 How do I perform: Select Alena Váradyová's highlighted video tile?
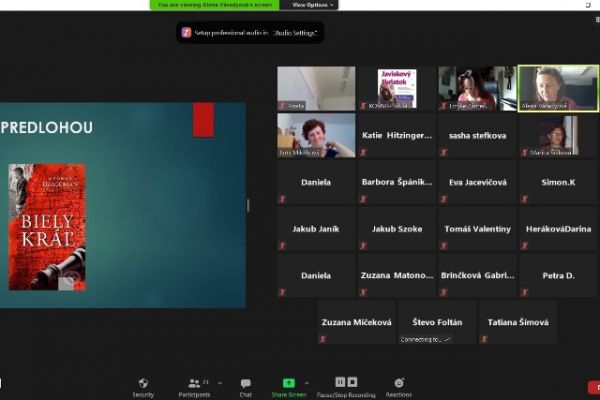pos(557,88)
